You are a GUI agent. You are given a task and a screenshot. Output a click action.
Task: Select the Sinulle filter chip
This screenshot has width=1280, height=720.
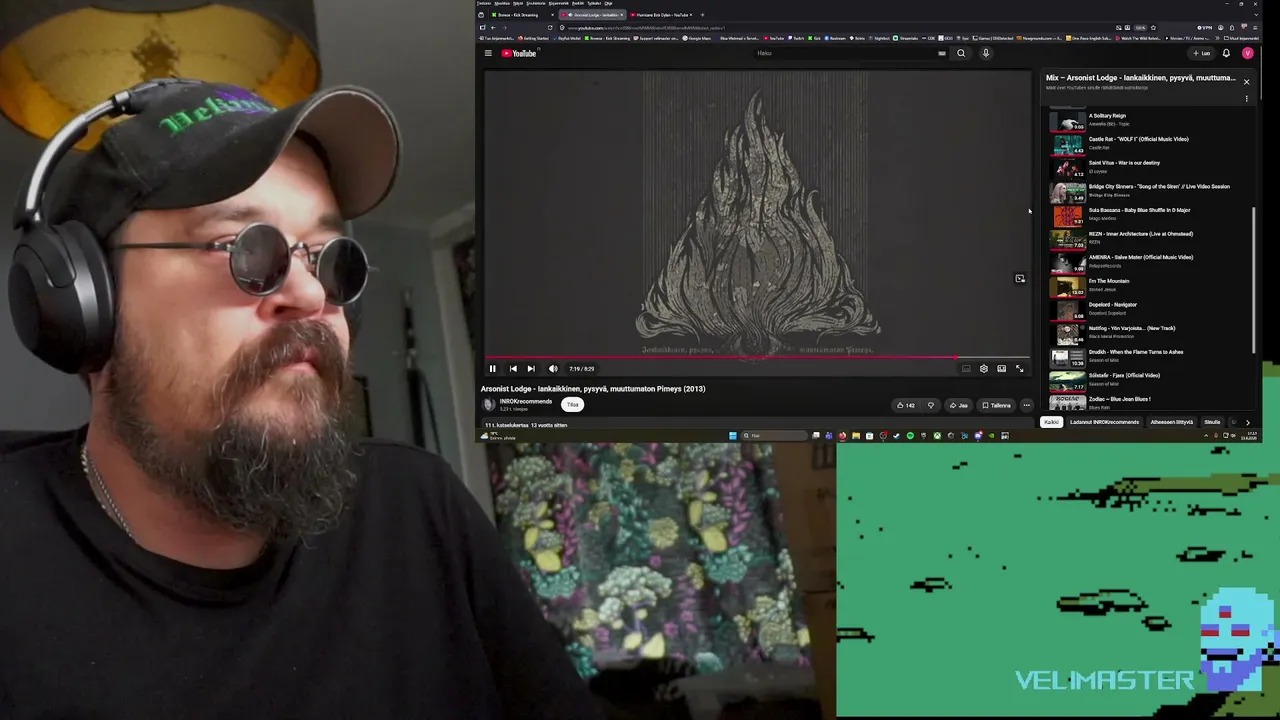click(1212, 422)
